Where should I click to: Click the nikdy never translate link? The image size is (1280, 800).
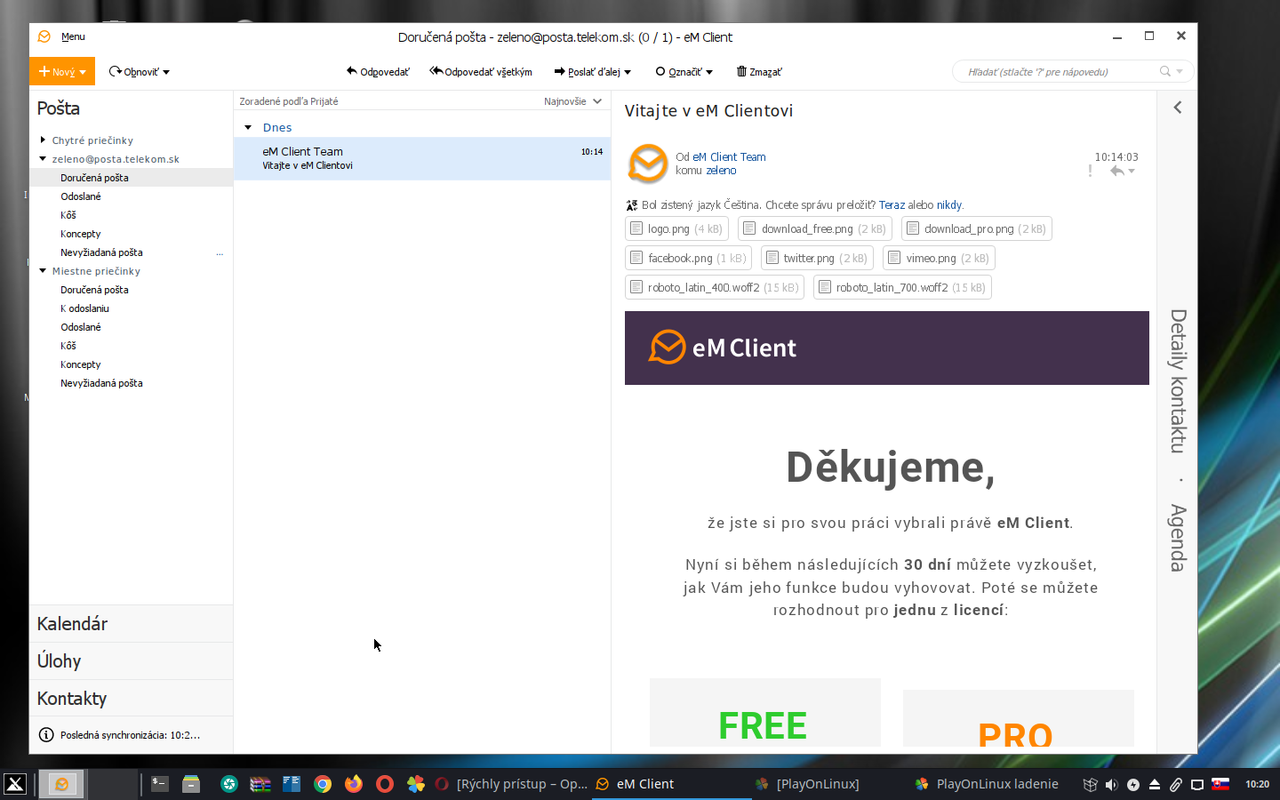click(949, 205)
